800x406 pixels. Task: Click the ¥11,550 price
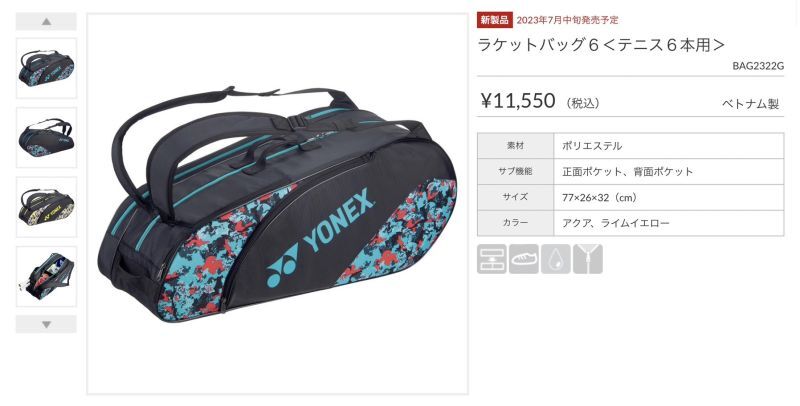coord(518,100)
